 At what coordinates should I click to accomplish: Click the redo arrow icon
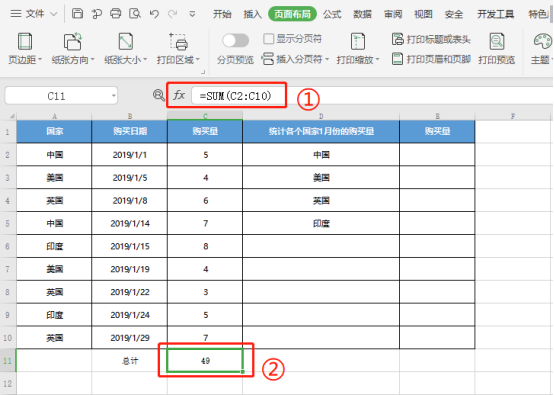point(172,14)
